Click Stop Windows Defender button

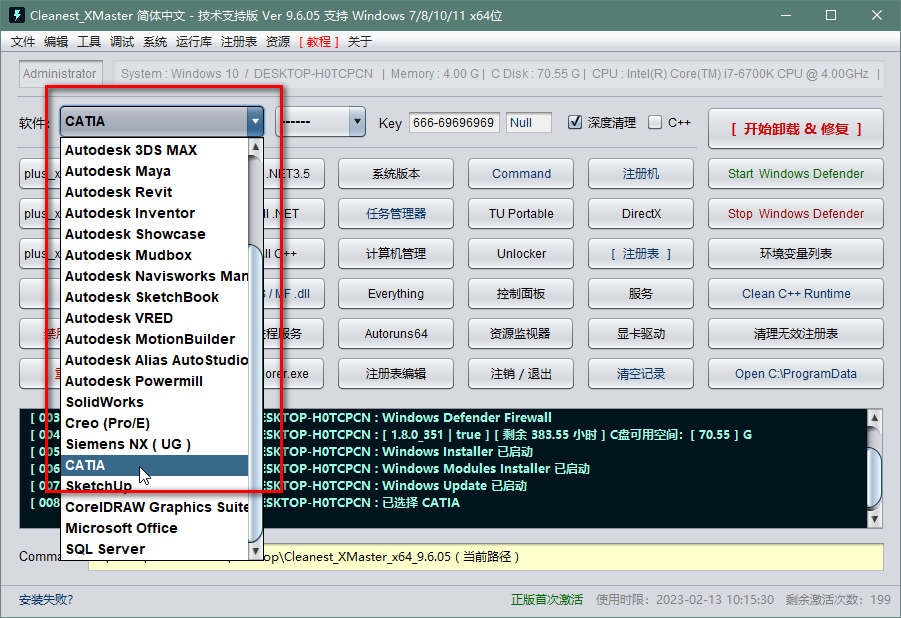tap(796, 213)
